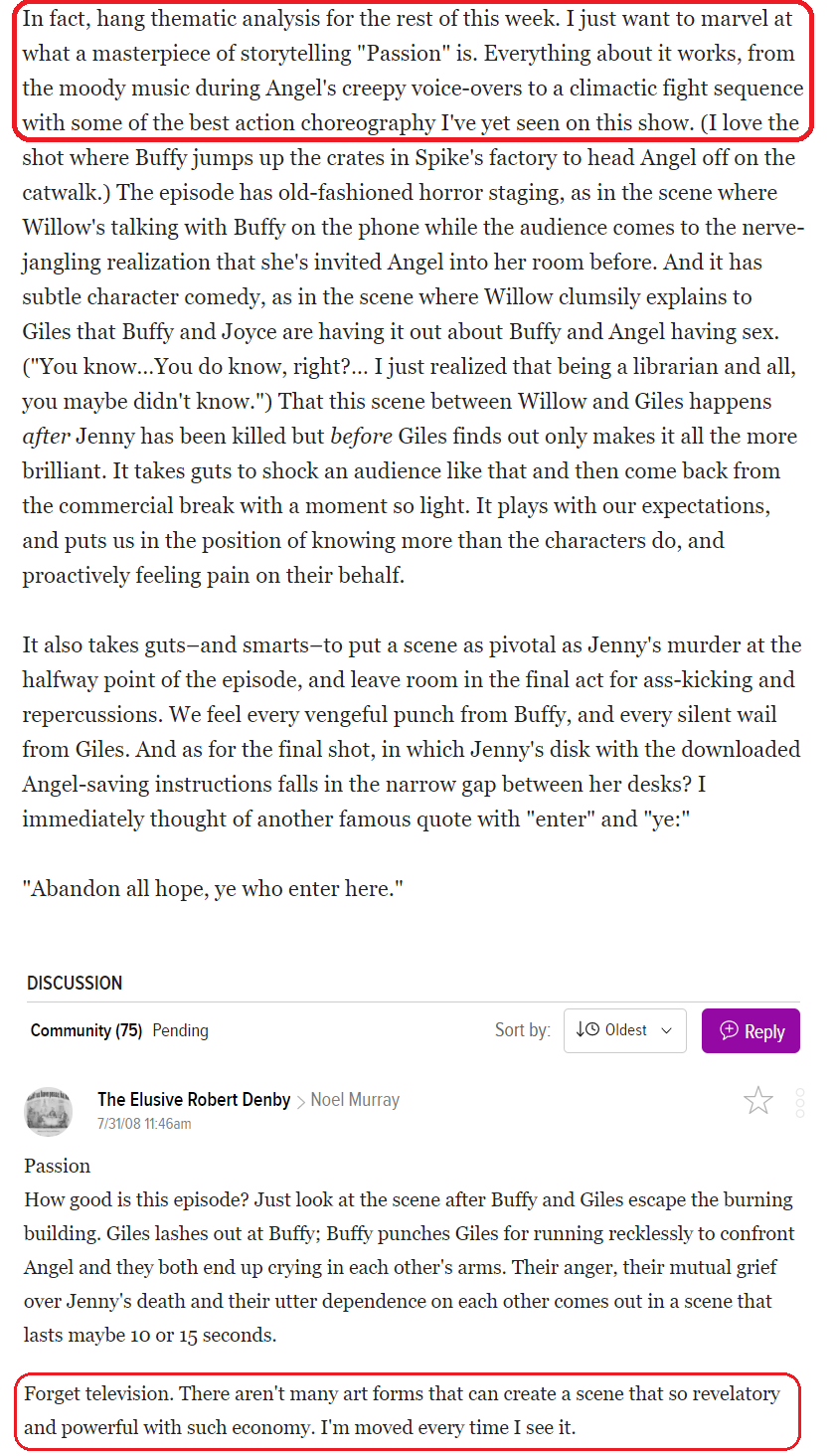Switch to the Pending comments tab
The image size is (835, 1456).
click(x=180, y=1030)
